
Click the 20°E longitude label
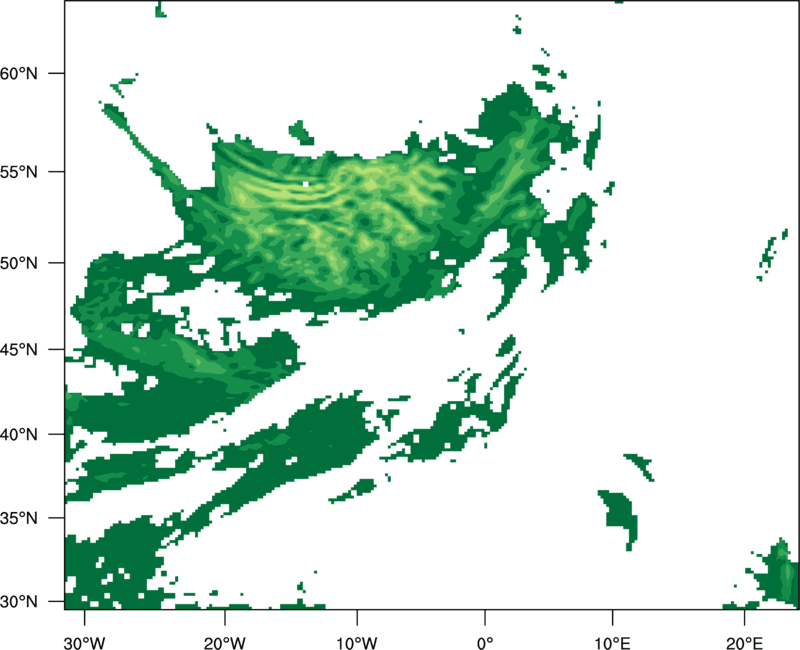[744, 643]
